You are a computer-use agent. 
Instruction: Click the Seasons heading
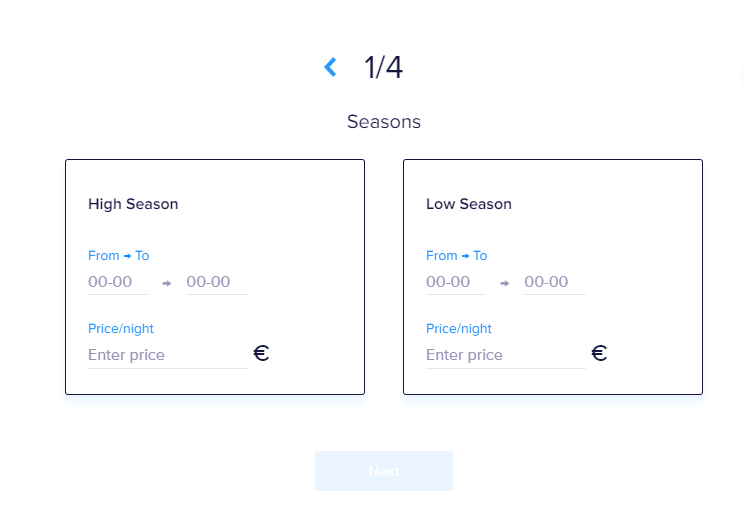[x=384, y=122]
